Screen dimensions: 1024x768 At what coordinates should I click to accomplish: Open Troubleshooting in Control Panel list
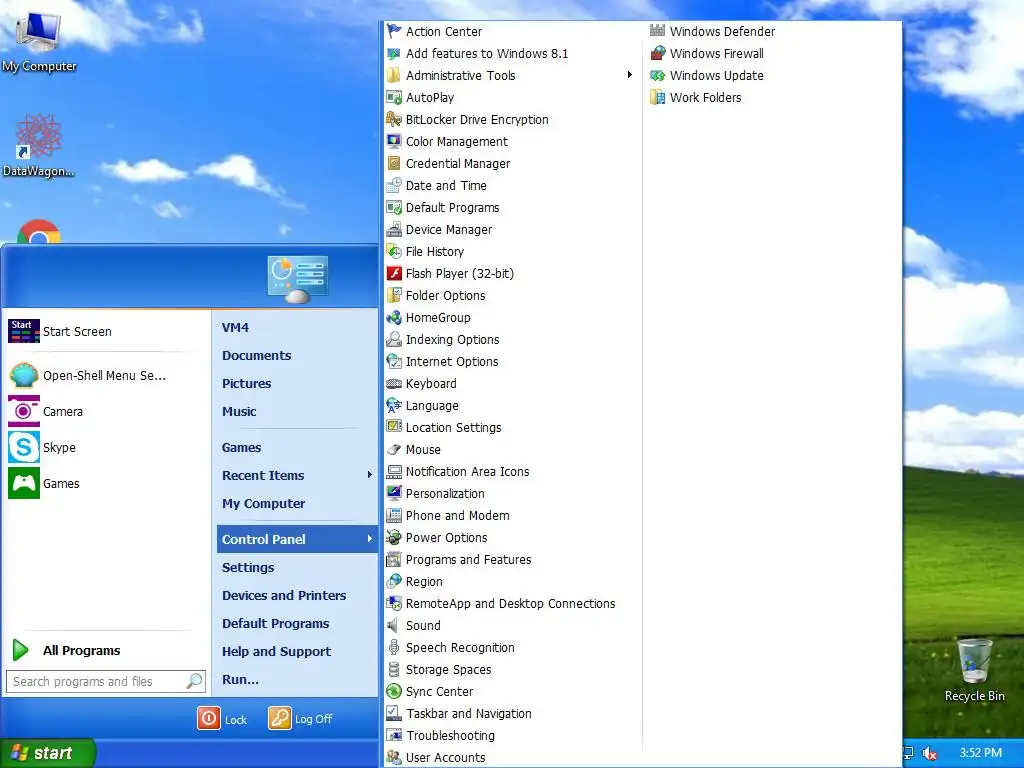[451, 736]
